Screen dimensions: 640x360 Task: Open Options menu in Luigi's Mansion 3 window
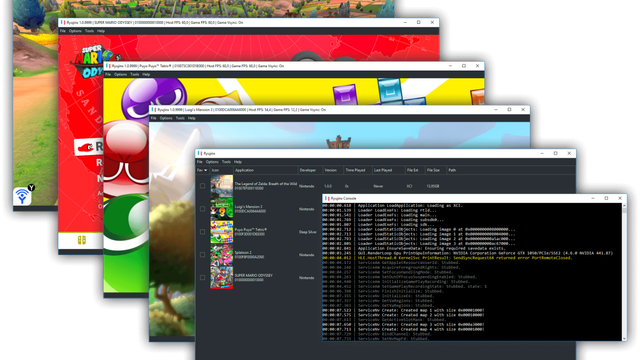(x=166, y=118)
